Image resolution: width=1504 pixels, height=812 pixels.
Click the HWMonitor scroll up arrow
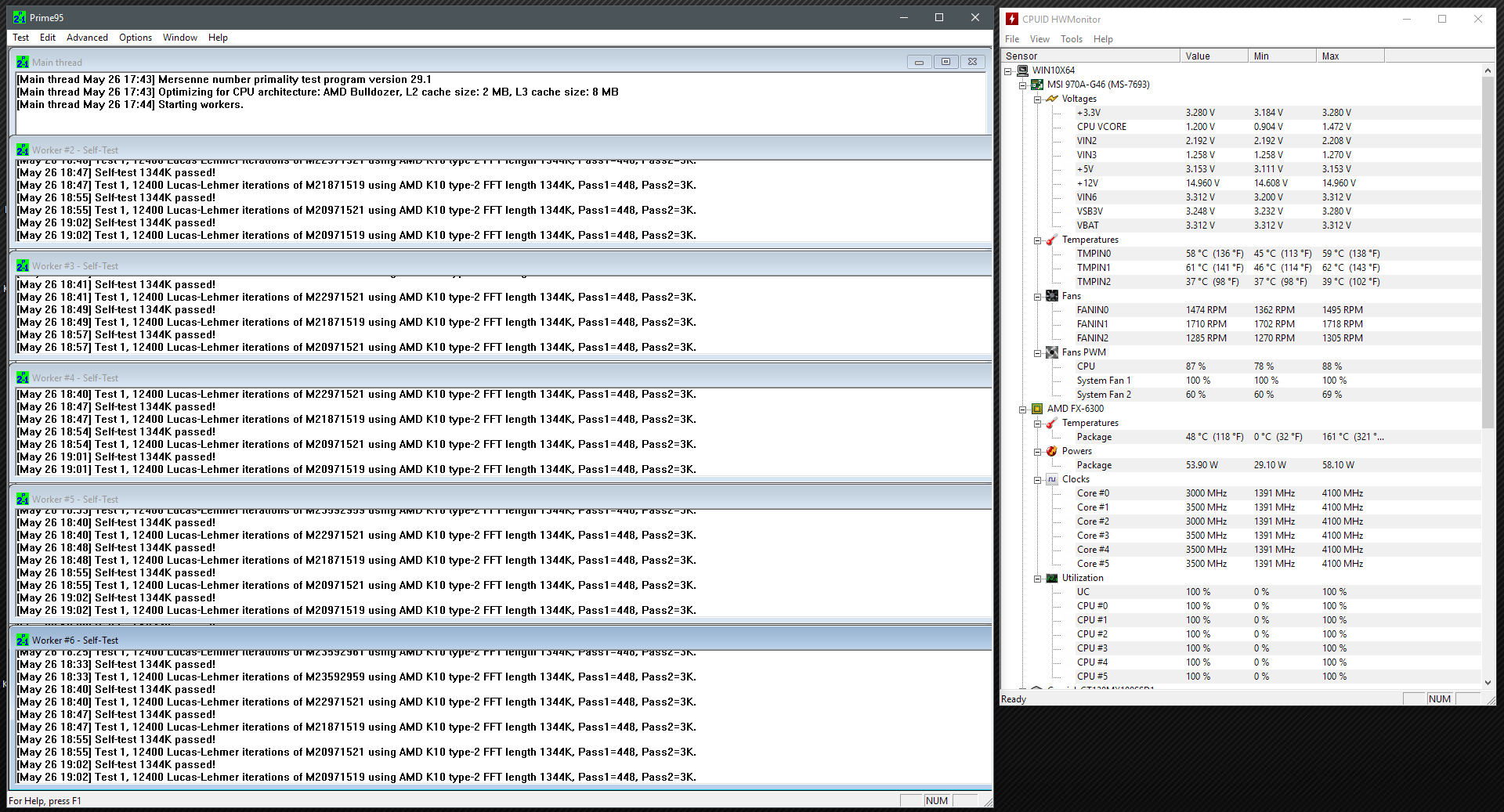pos(1488,70)
